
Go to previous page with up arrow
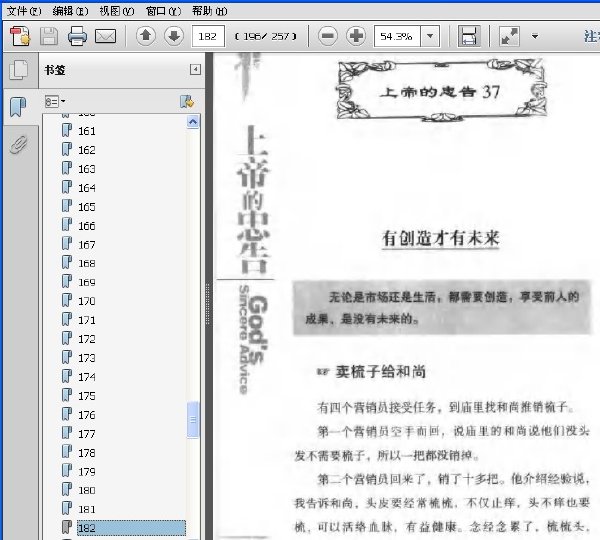pos(146,36)
